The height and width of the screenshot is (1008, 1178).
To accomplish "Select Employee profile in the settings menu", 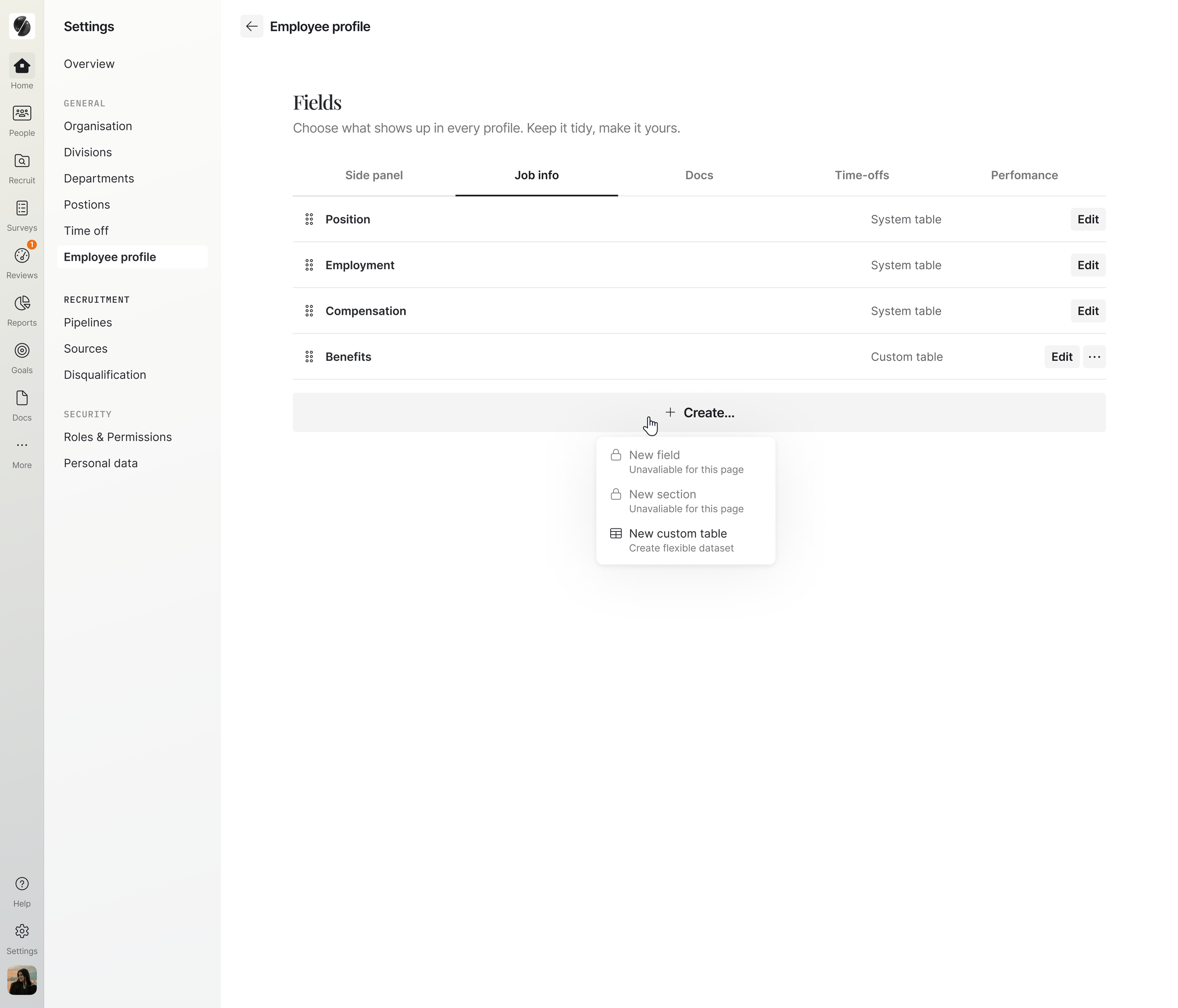I will click(x=133, y=257).
